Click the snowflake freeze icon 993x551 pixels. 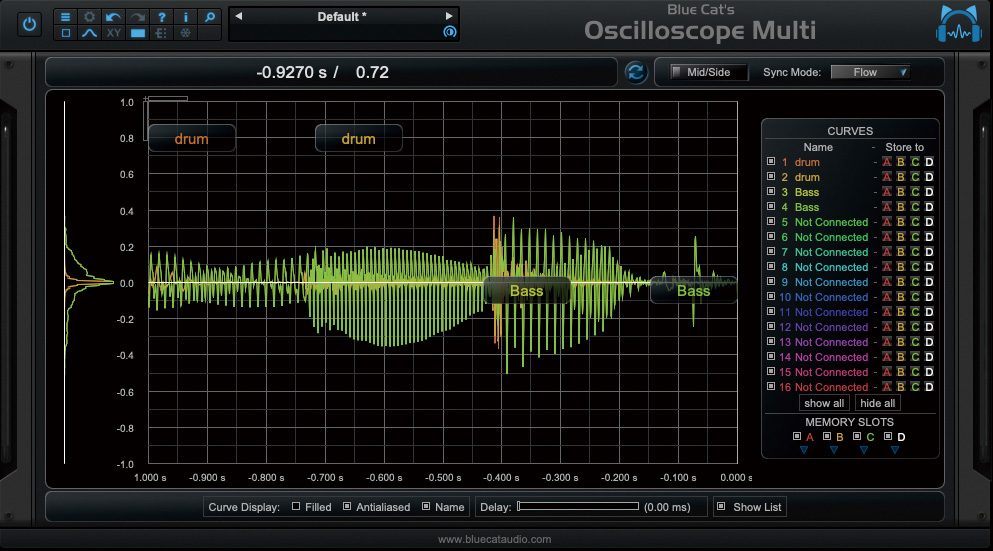(186, 33)
